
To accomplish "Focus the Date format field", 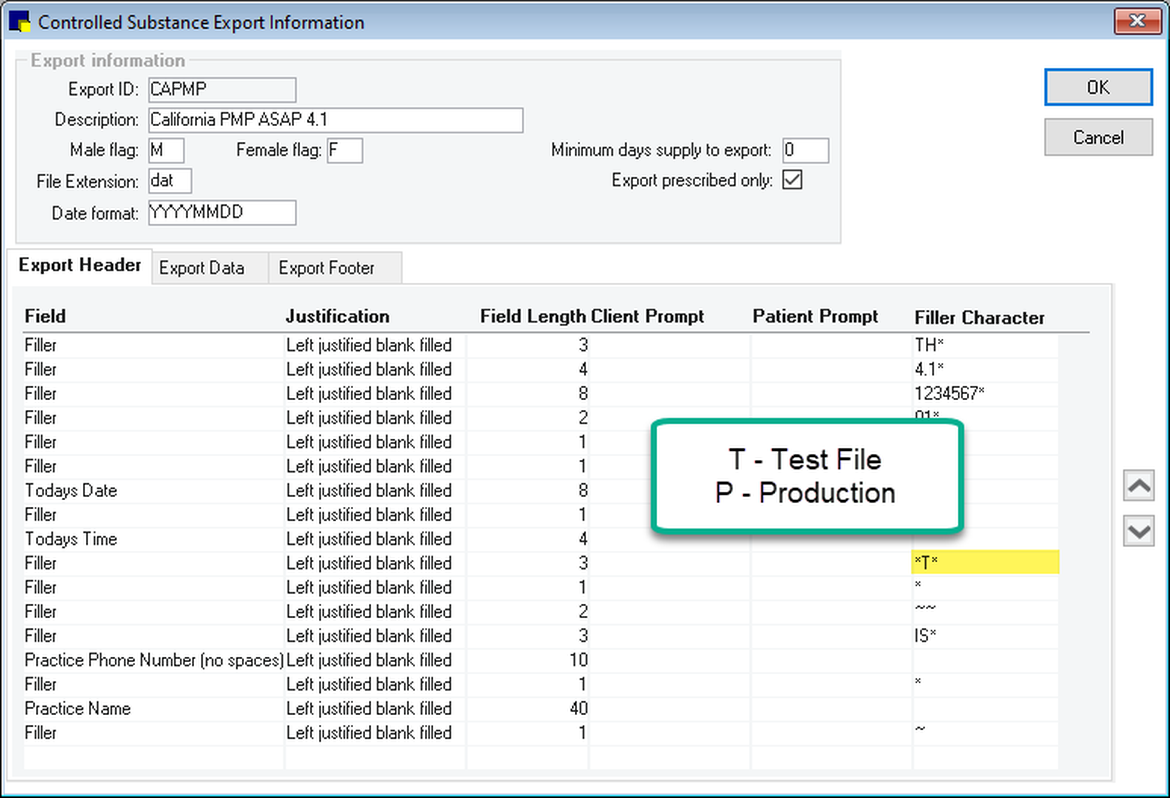I will tap(222, 212).
